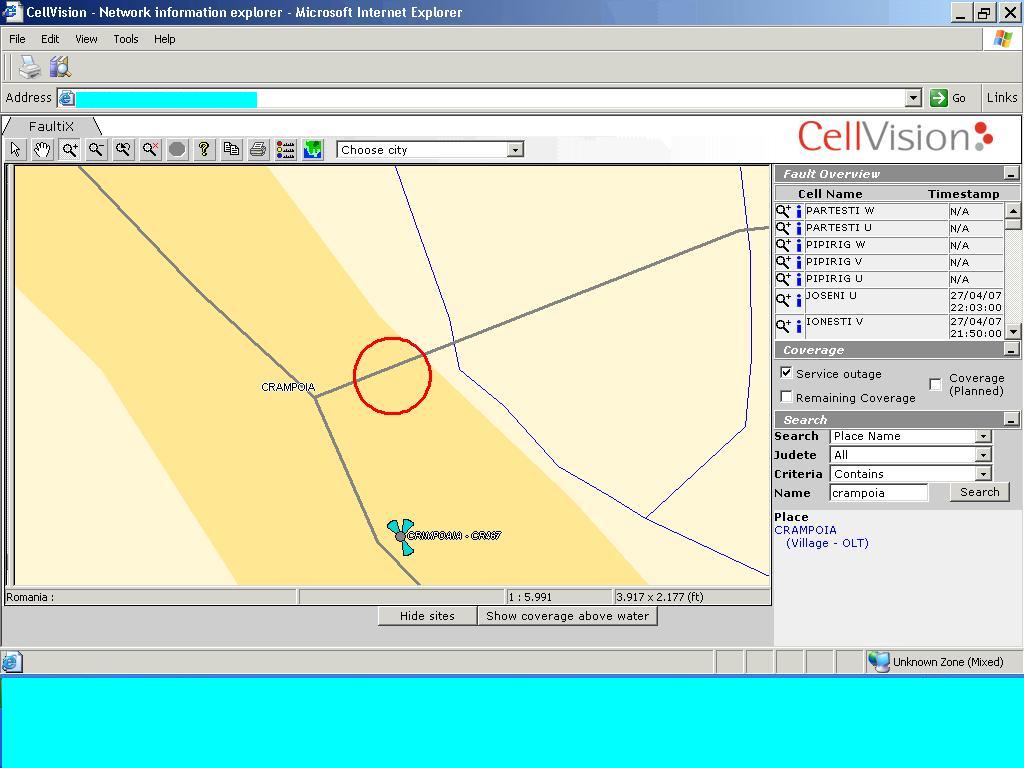Open the Research books icon in the browser toolbar
The image size is (1024, 768).
(60, 67)
